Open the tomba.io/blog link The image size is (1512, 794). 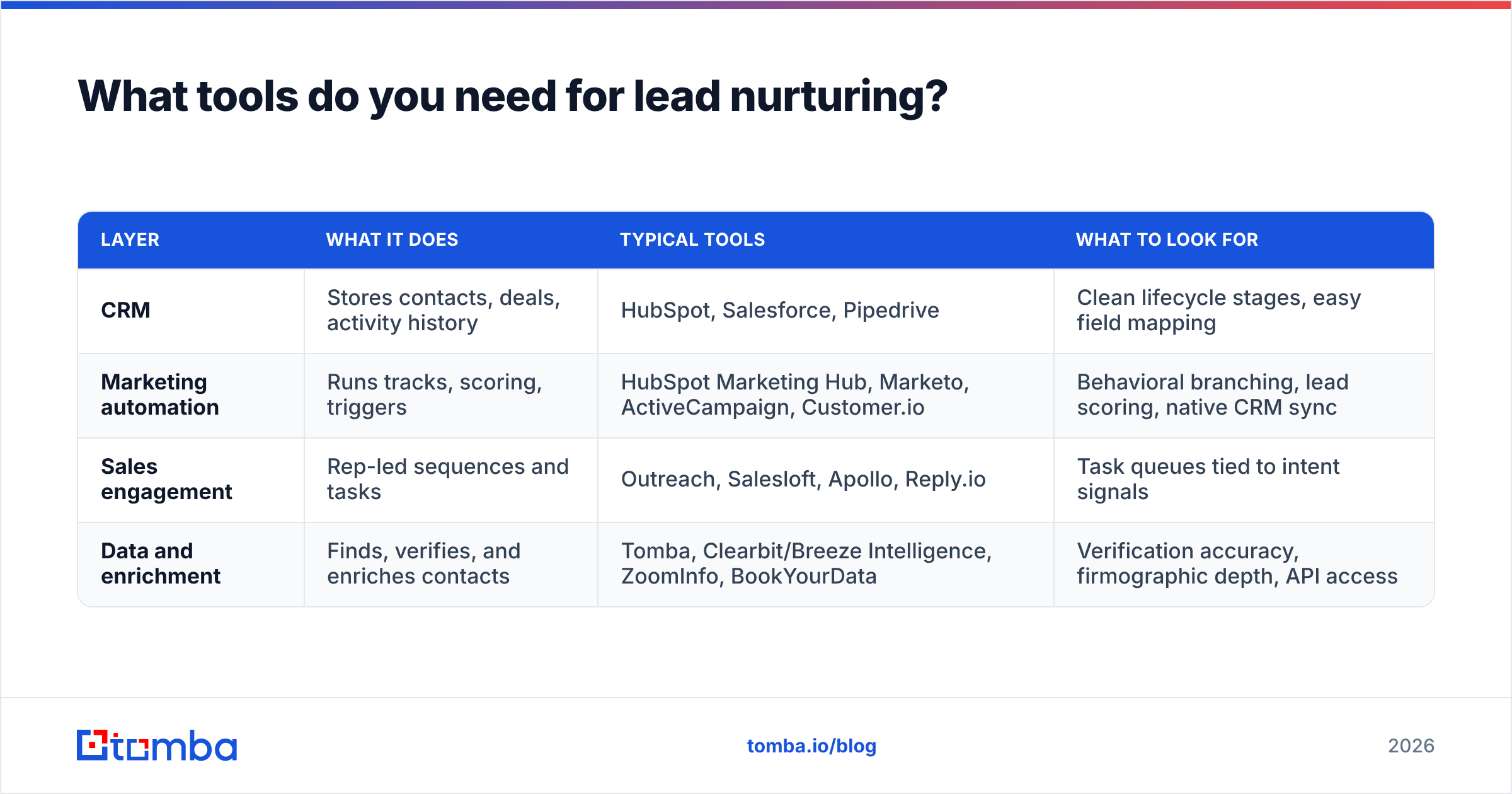tap(811, 746)
